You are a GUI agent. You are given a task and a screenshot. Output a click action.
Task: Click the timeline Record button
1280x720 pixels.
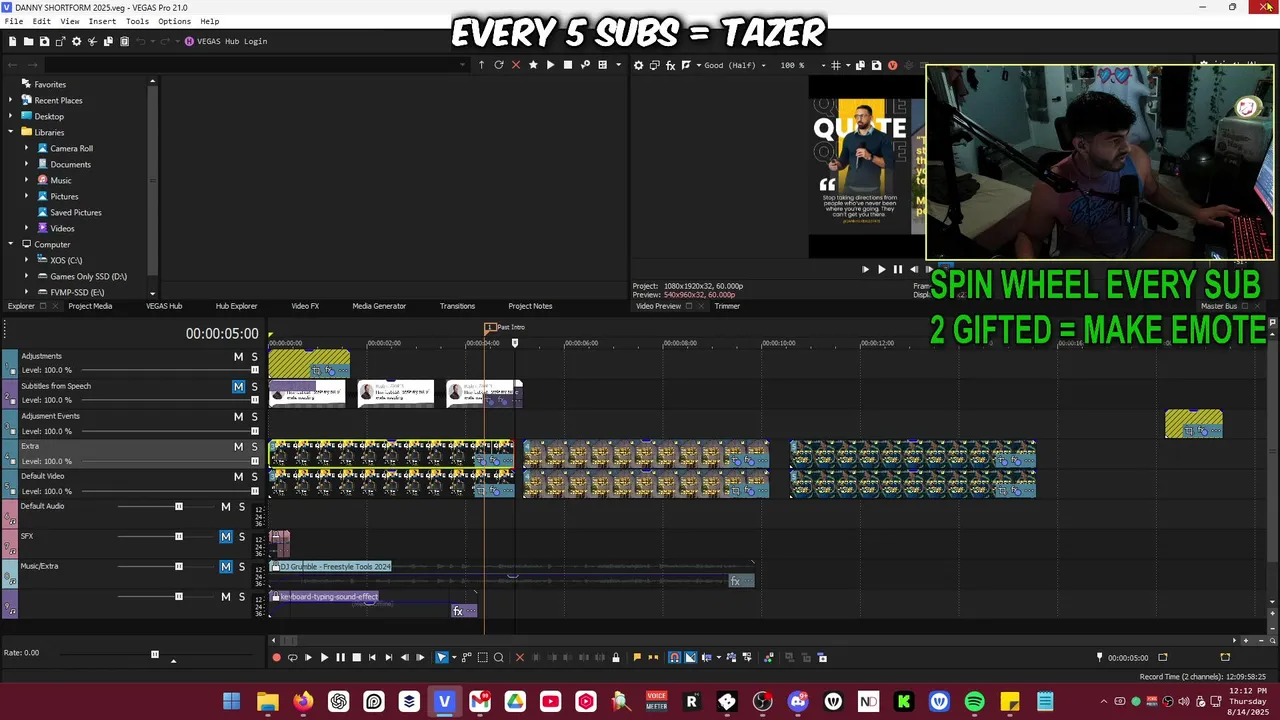point(276,657)
